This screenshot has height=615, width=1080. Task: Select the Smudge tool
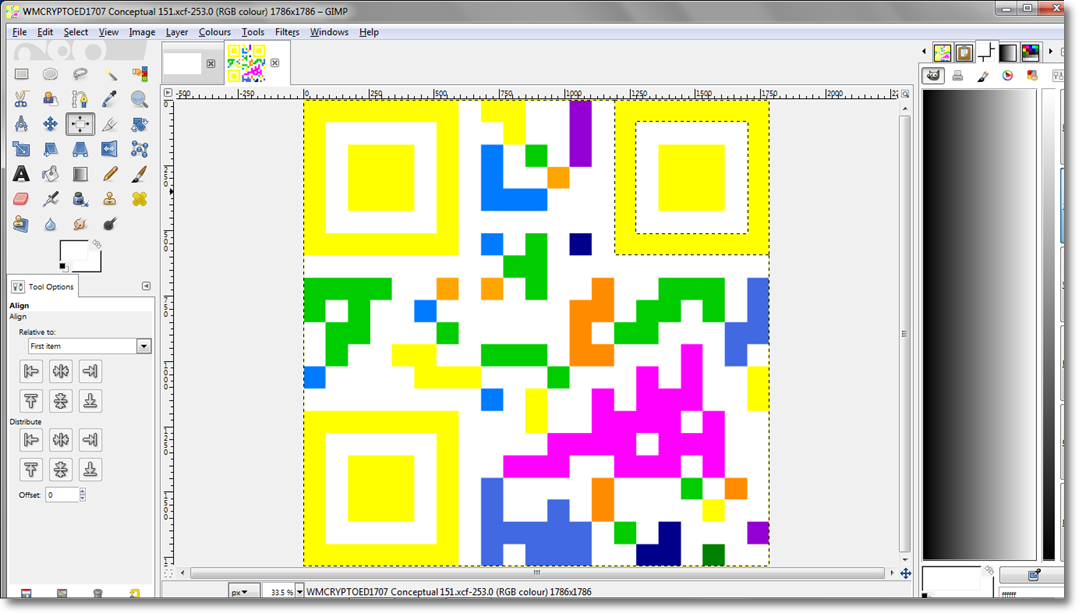pos(80,224)
